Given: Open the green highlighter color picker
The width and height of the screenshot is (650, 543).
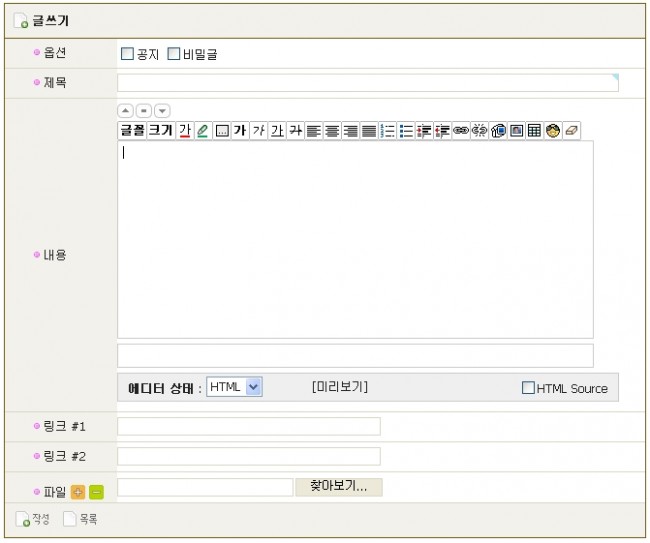Looking at the screenshot, I should tap(203, 131).
